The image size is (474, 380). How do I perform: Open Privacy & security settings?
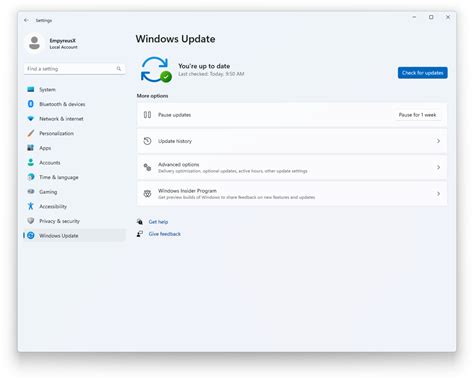pyautogui.click(x=75, y=221)
